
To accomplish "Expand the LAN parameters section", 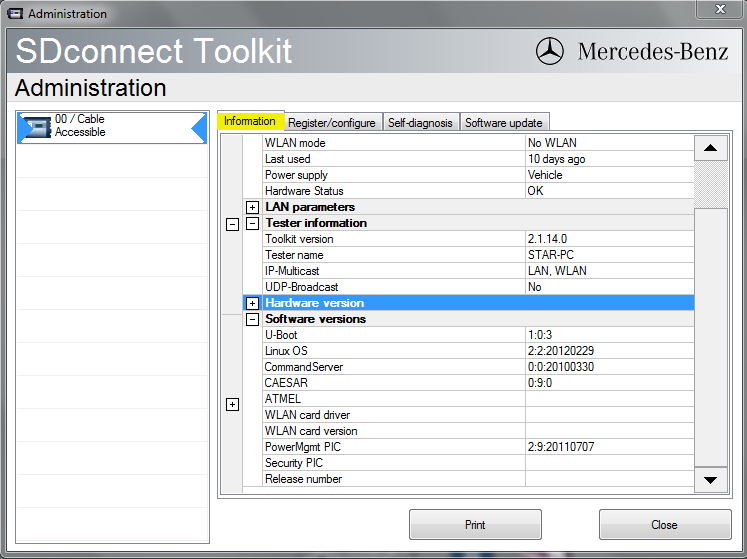I will pos(252,207).
